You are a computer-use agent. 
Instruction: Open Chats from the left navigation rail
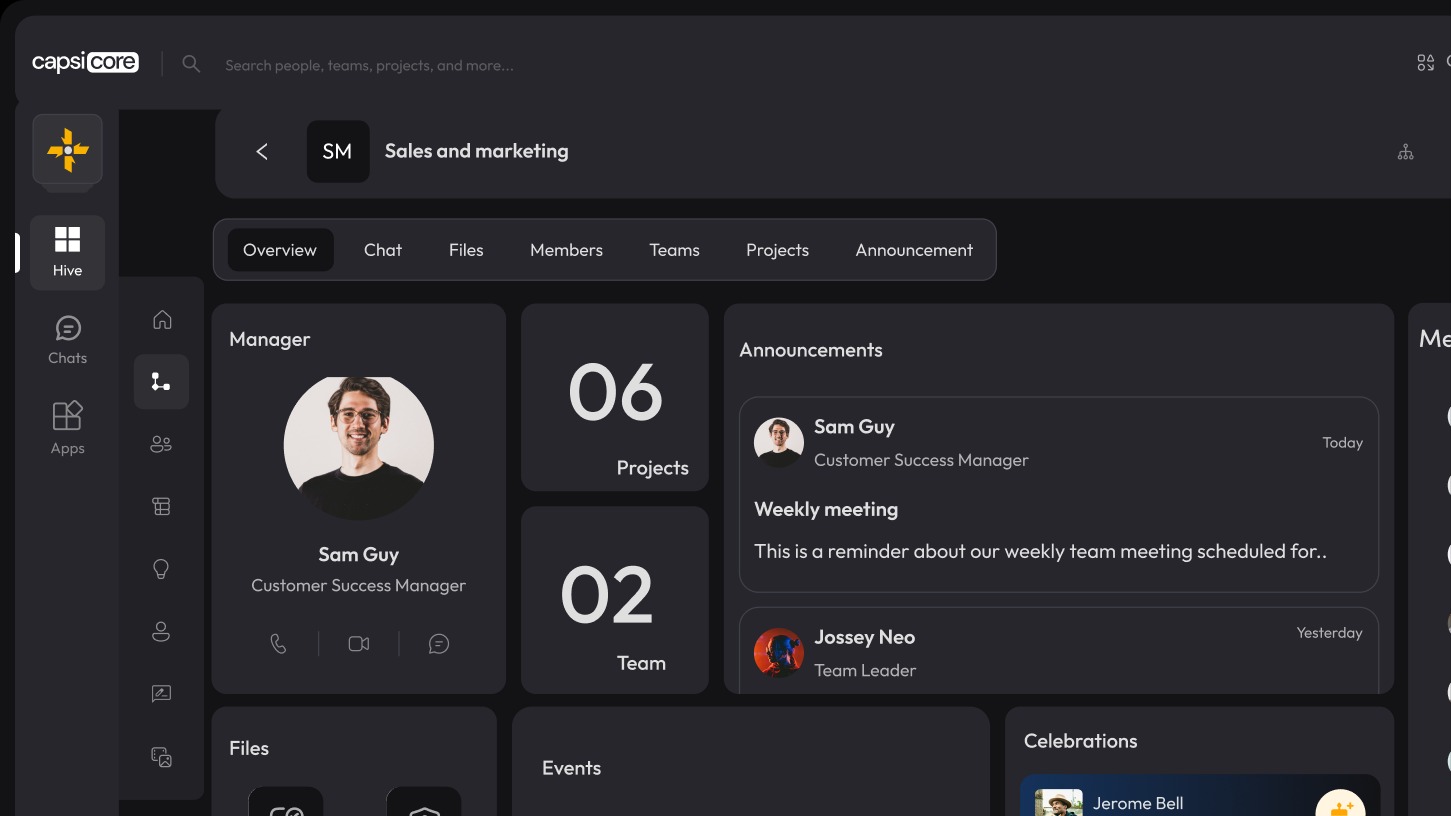click(x=67, y=340)
